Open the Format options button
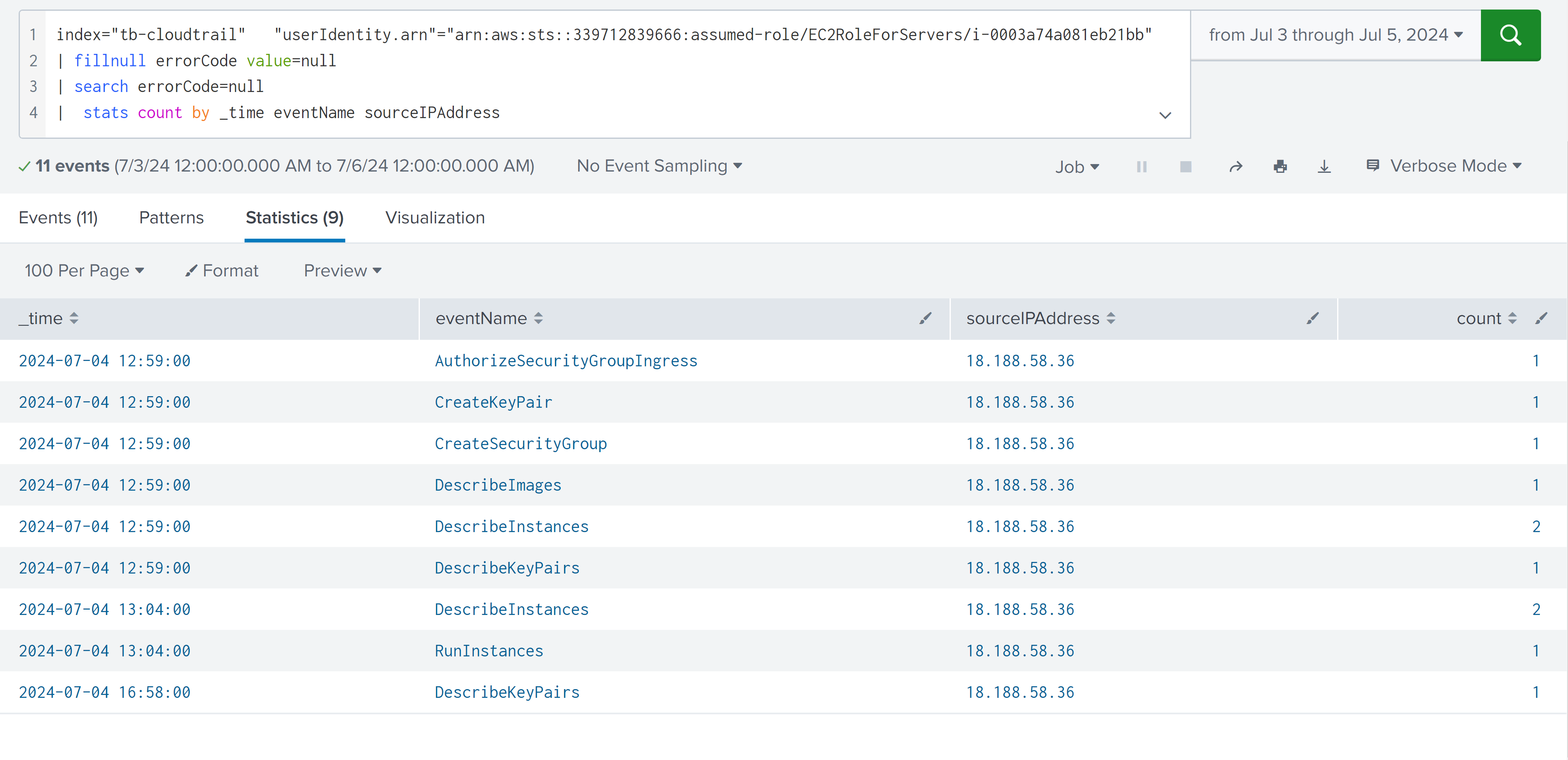This screenshot has width=1568, height=760. point(222,271)
